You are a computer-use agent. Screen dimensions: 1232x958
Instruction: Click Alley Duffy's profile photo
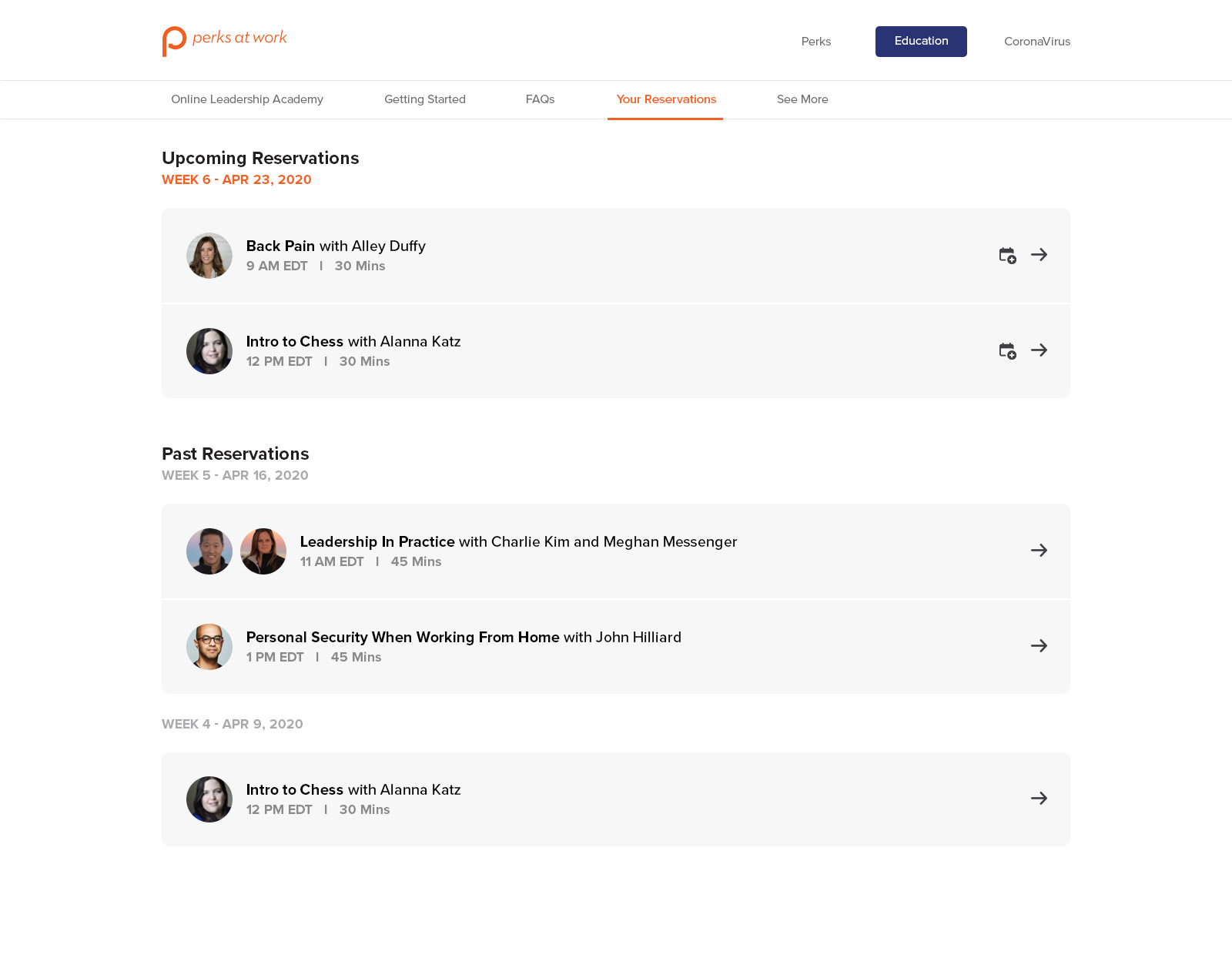pyautogui.click(x=209, y=256)
